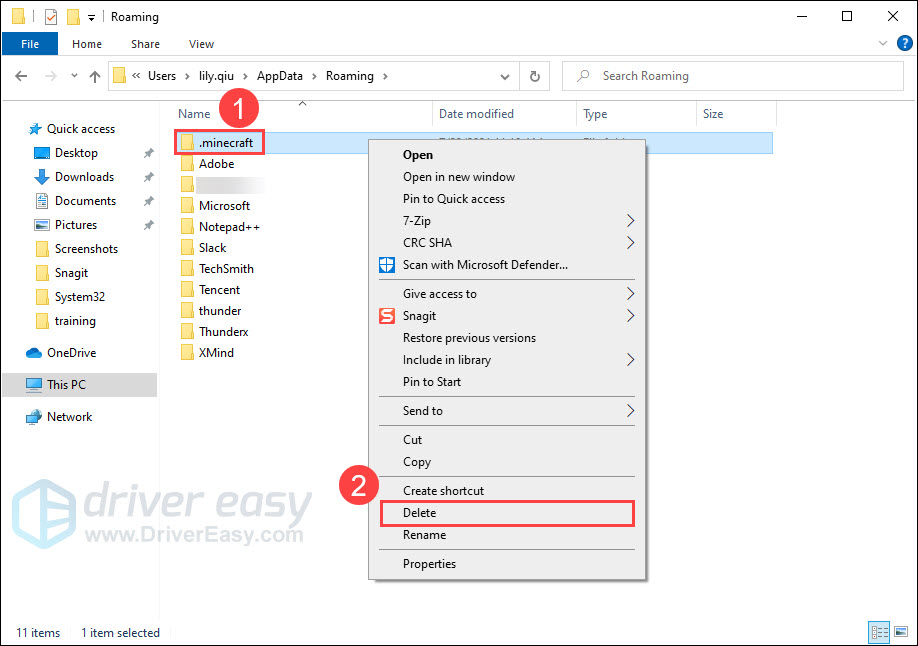
Task: Click the Properties quick access toolbar icon
Action: coord(51,16)
